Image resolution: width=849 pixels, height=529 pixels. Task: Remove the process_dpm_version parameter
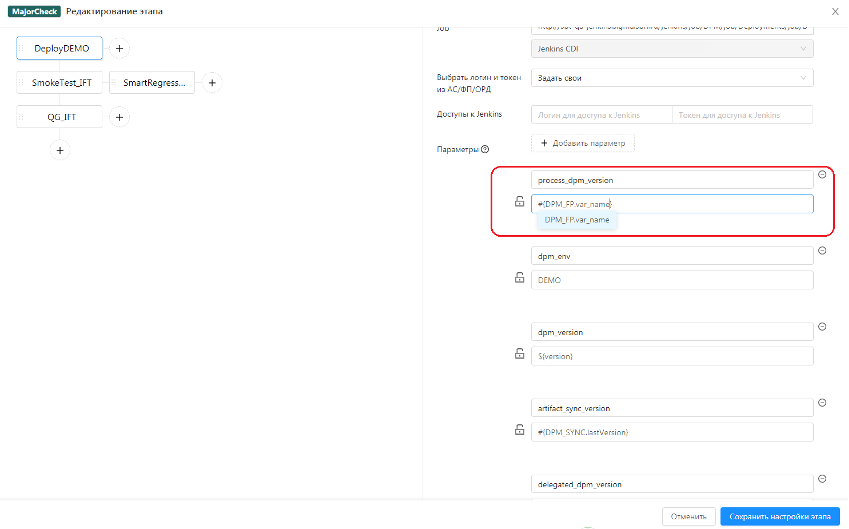(x=822, y=174)
